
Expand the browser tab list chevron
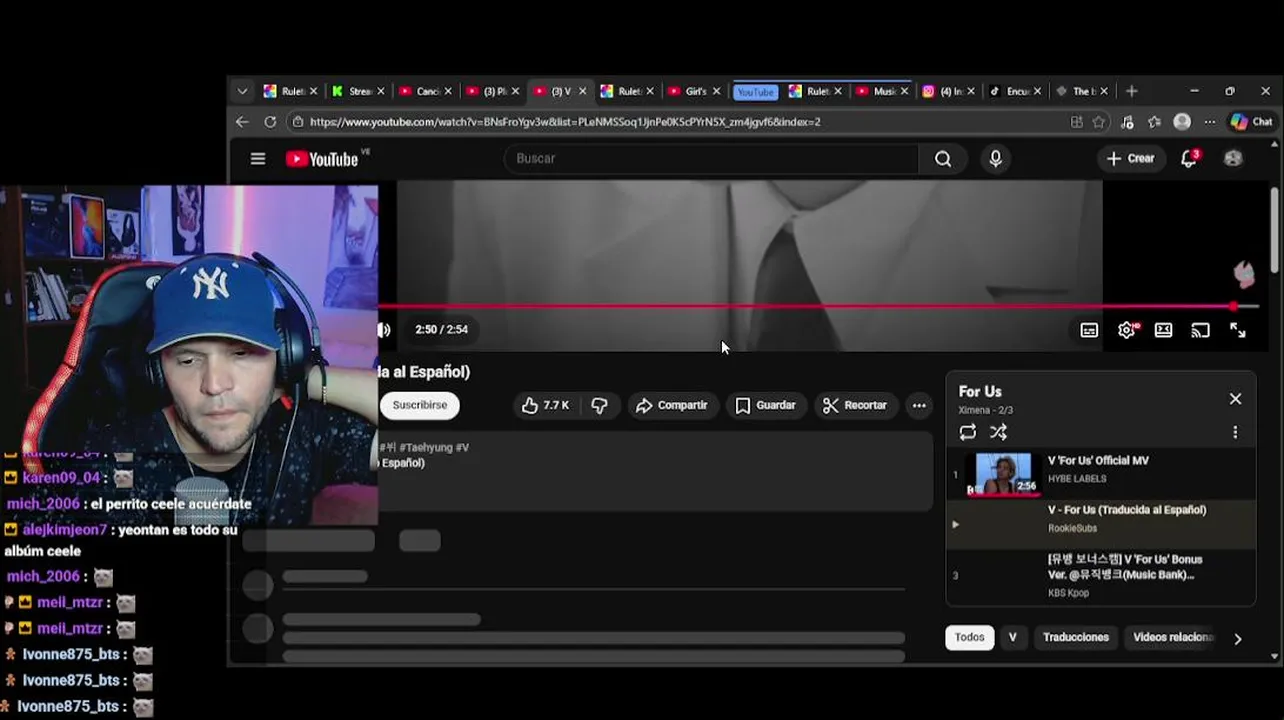tap(242, 91)
